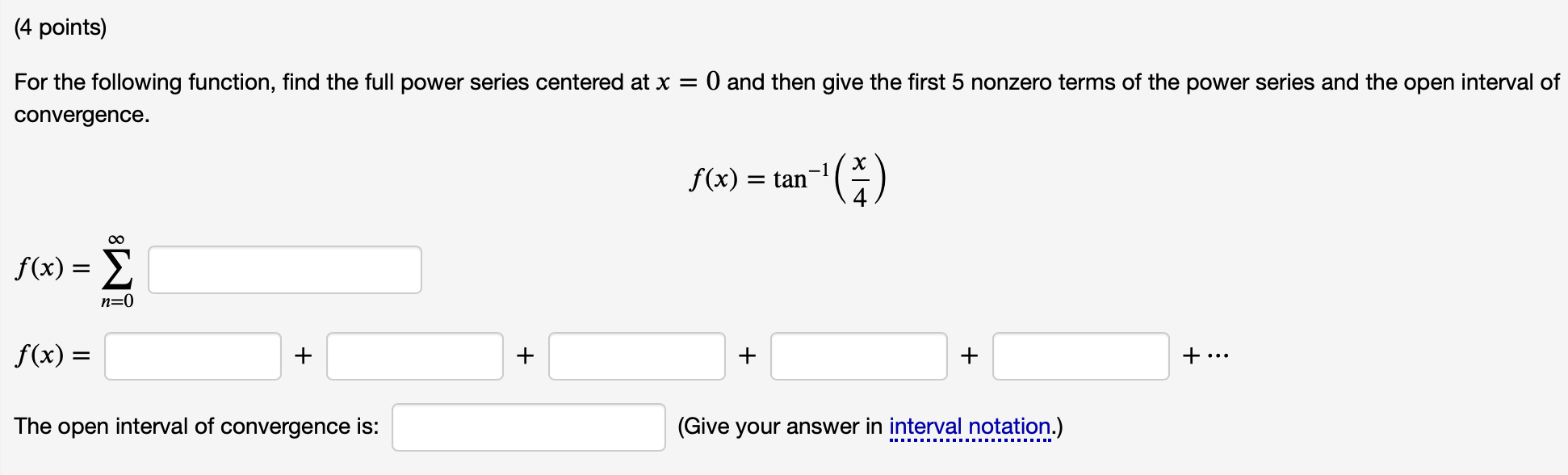This screenshot has height=475, width=1568.
Task: Select the first nonzero term input box
Action: pos(192,354)
